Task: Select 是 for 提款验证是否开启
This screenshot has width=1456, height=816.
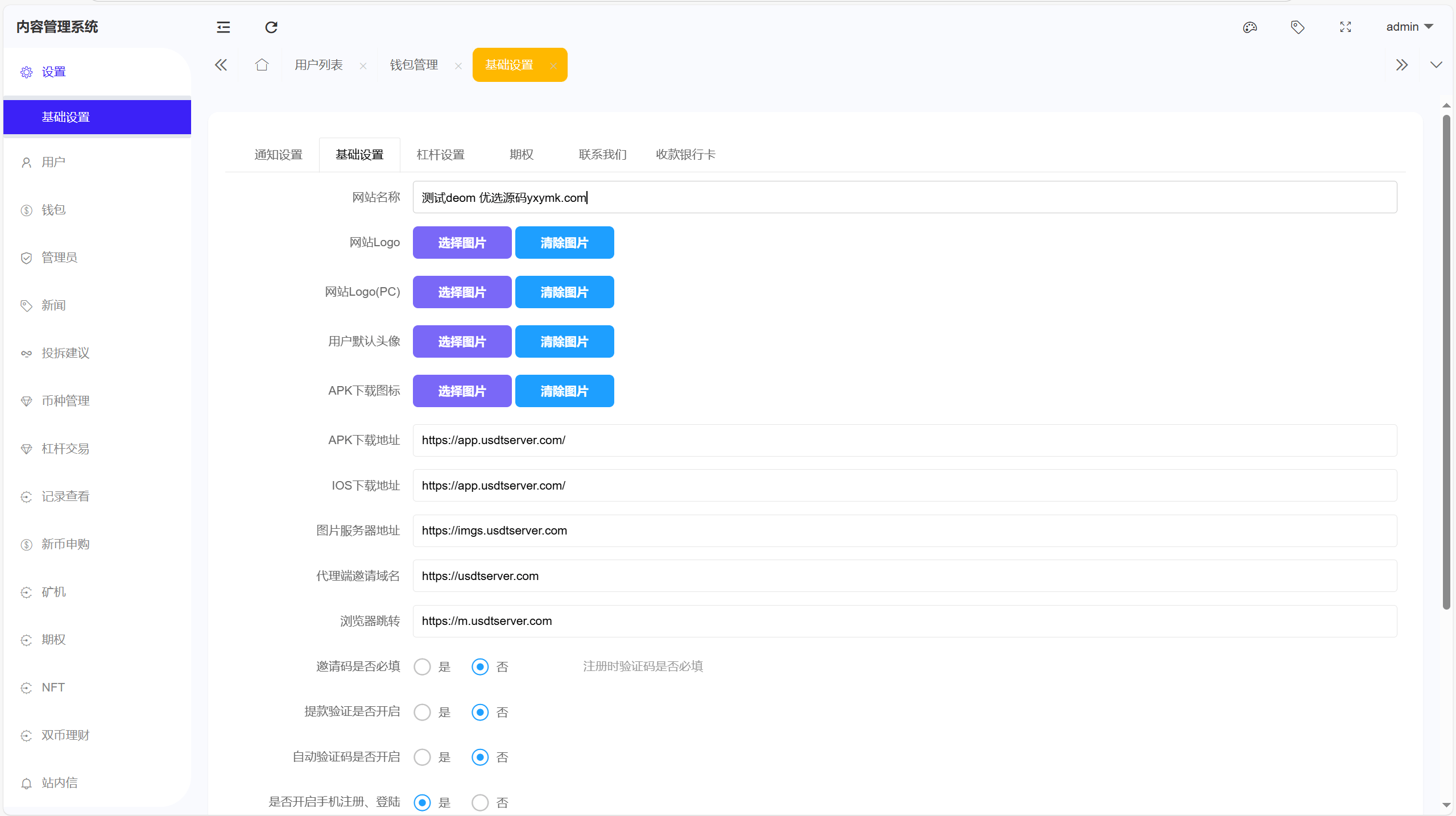Action: [422, 712]
